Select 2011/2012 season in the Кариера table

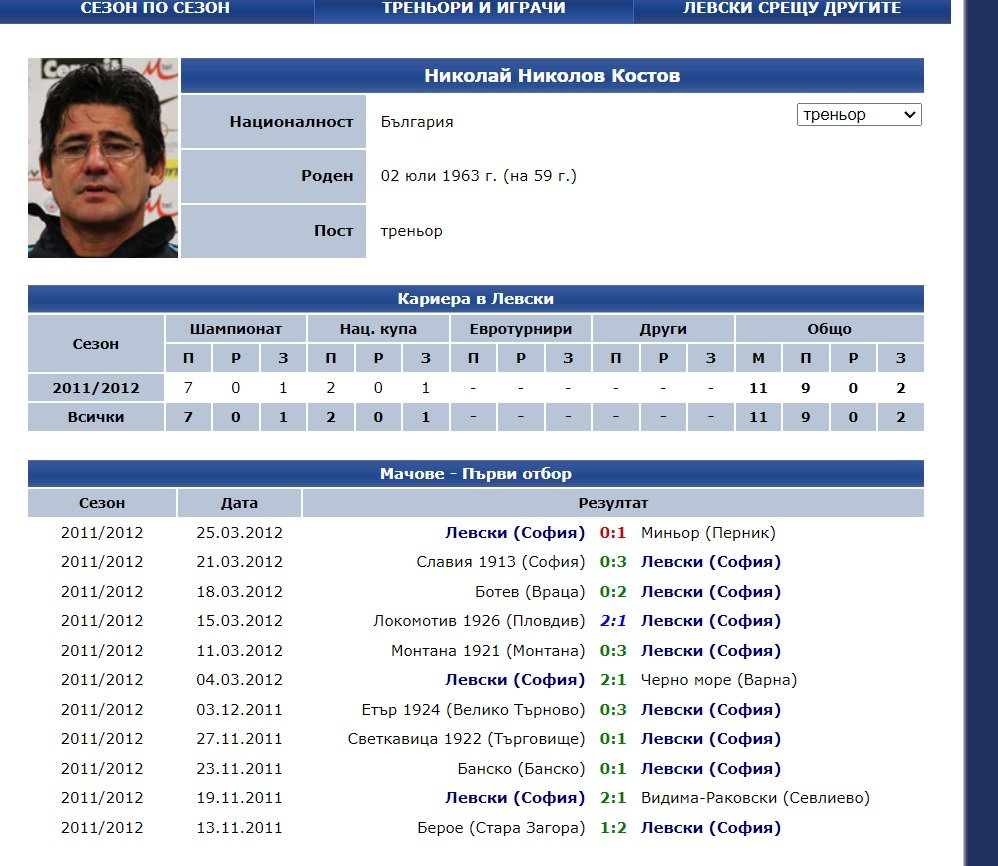(96, 388)
